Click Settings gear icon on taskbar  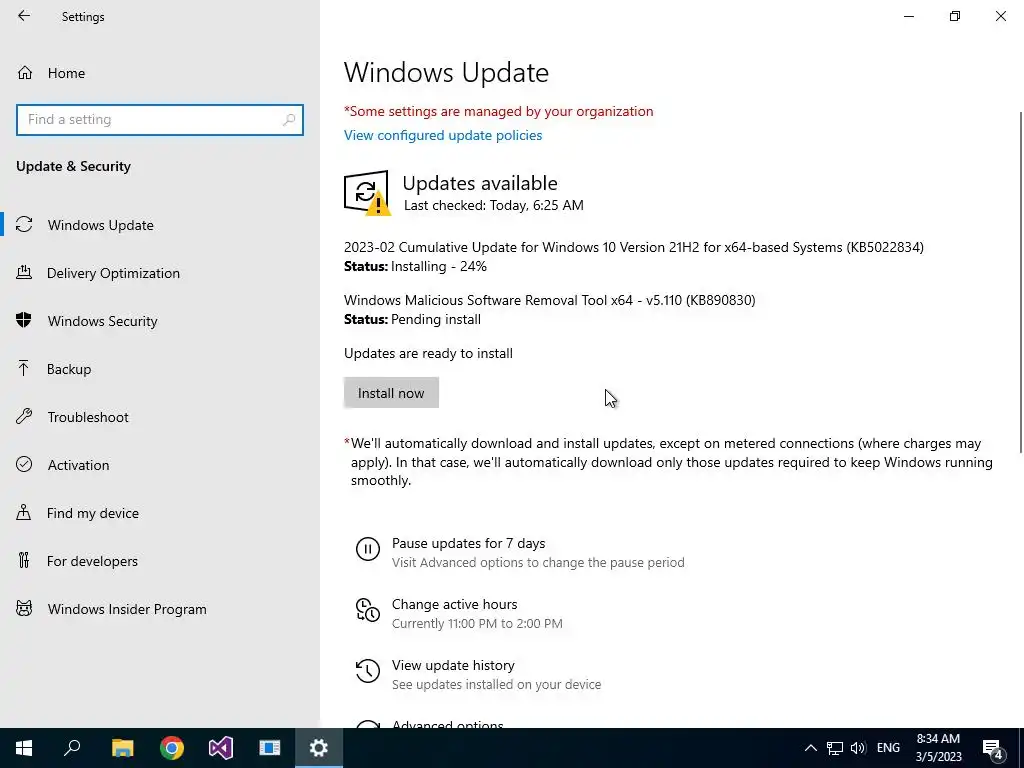pos(319,748)
